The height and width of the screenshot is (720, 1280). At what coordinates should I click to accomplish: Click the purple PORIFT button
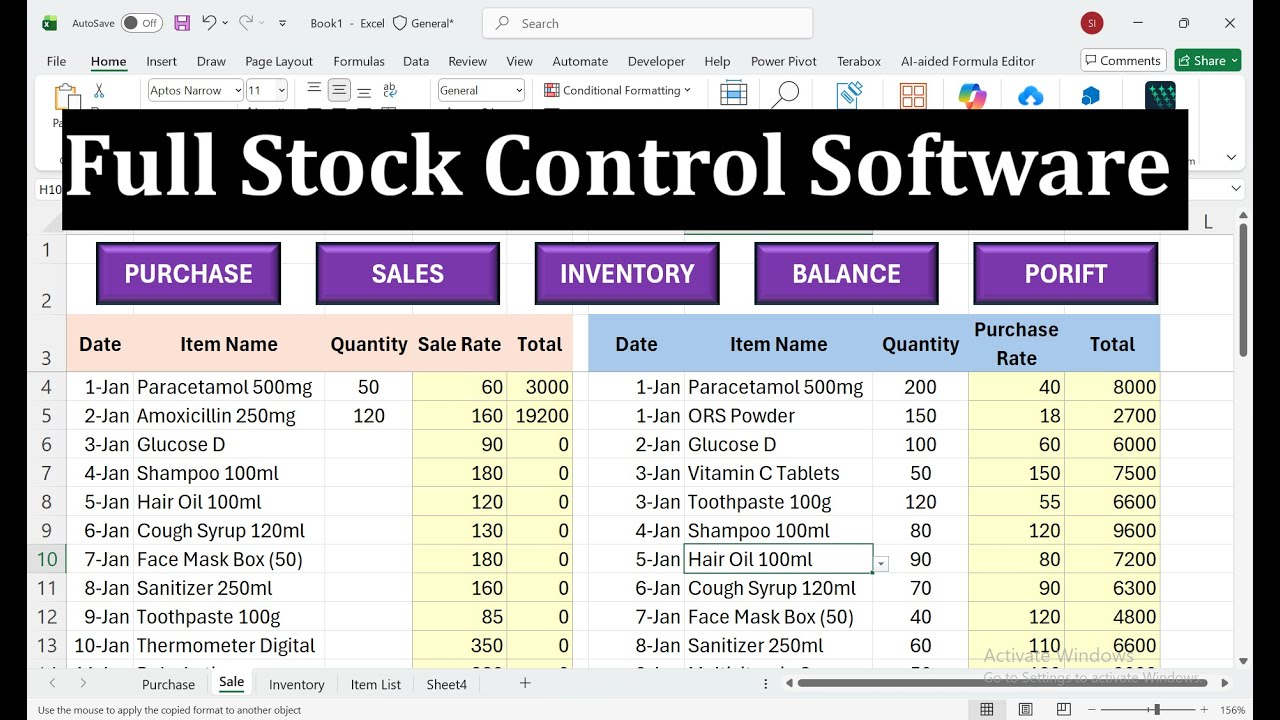1066,273
